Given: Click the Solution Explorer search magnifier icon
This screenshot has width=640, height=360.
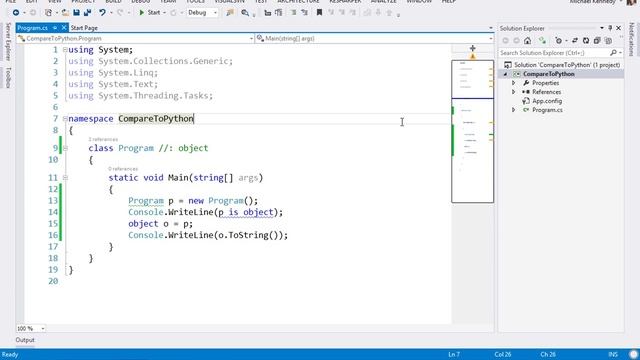Looking at the screenshot, I should click(613, 53).
